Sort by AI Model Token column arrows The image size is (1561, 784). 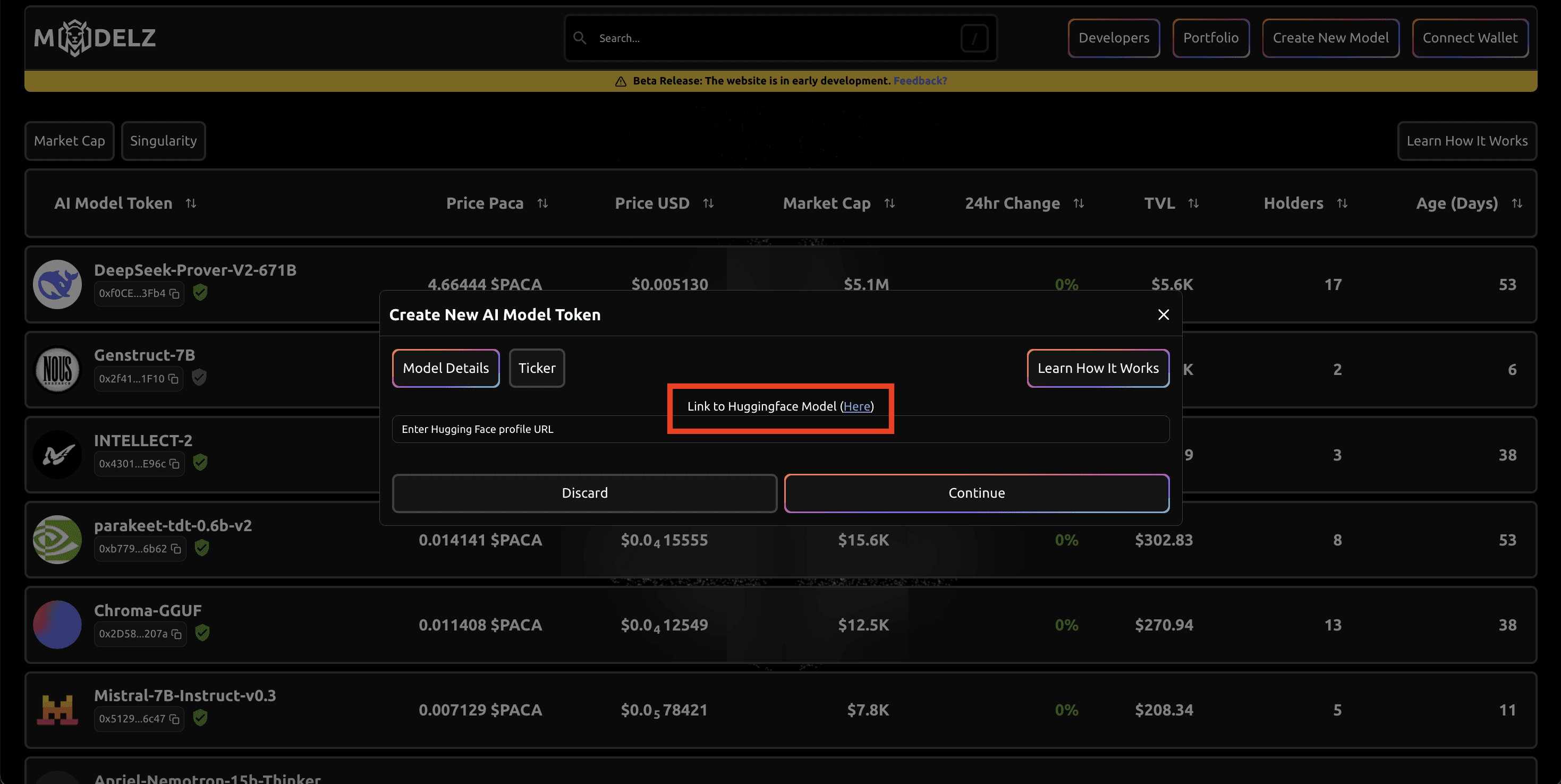191,203
